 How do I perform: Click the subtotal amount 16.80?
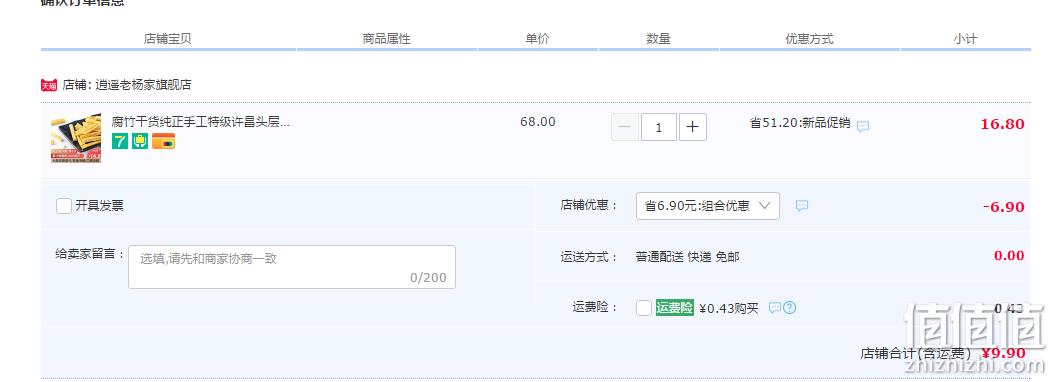click(1002, 124)
